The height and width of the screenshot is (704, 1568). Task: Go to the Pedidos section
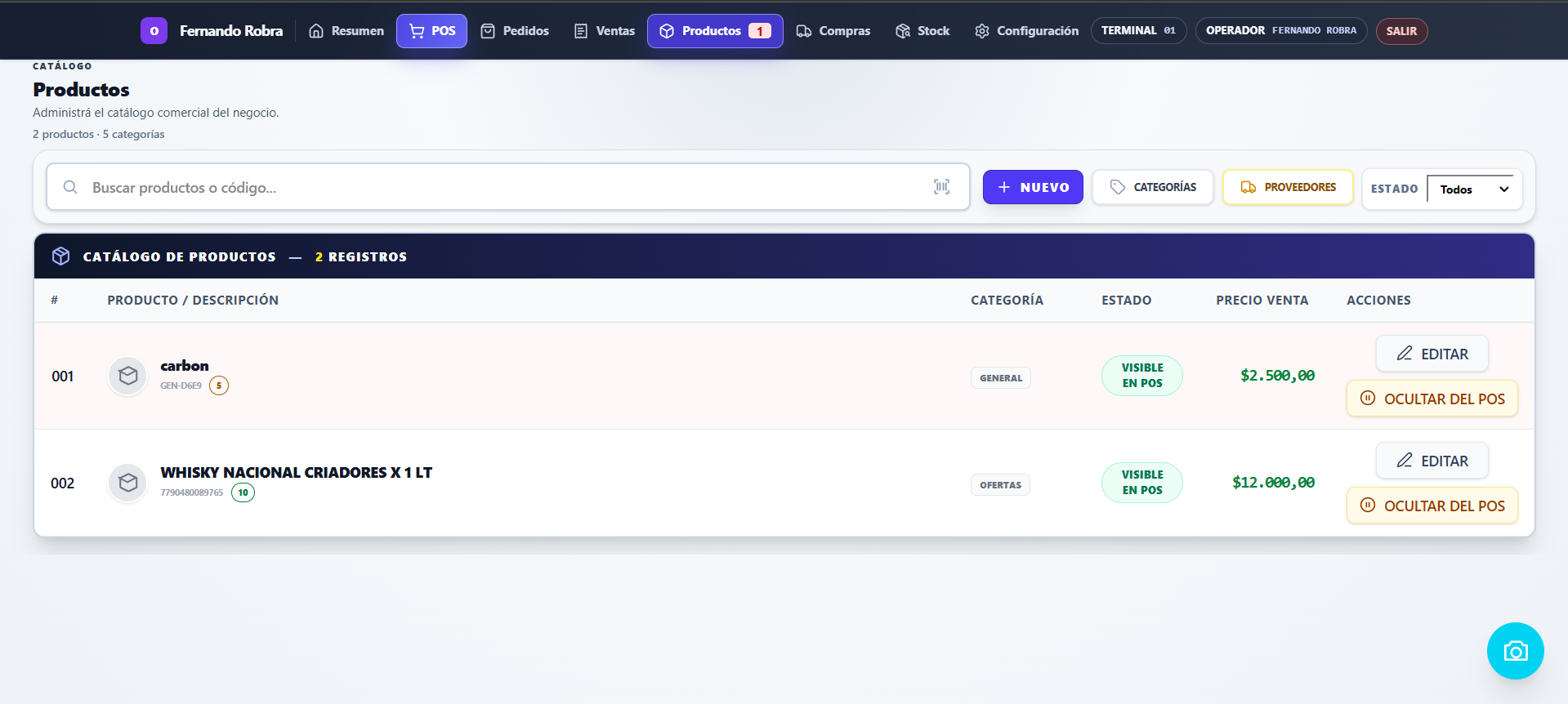(515, 31)
